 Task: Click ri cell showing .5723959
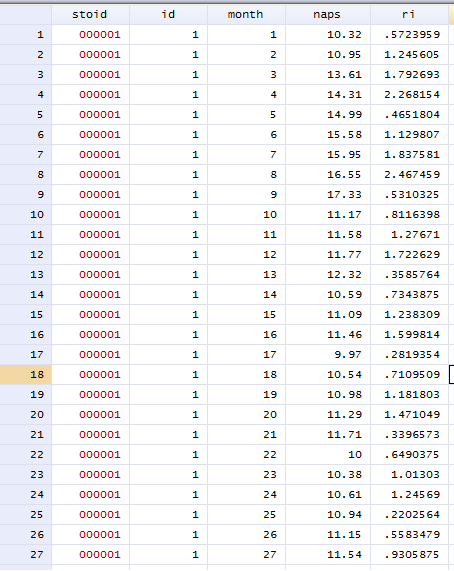coord(409,35)
